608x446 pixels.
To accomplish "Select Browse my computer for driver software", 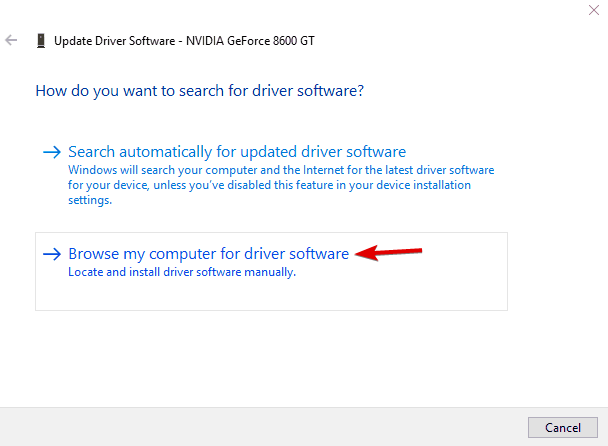I will pos(208,254).
